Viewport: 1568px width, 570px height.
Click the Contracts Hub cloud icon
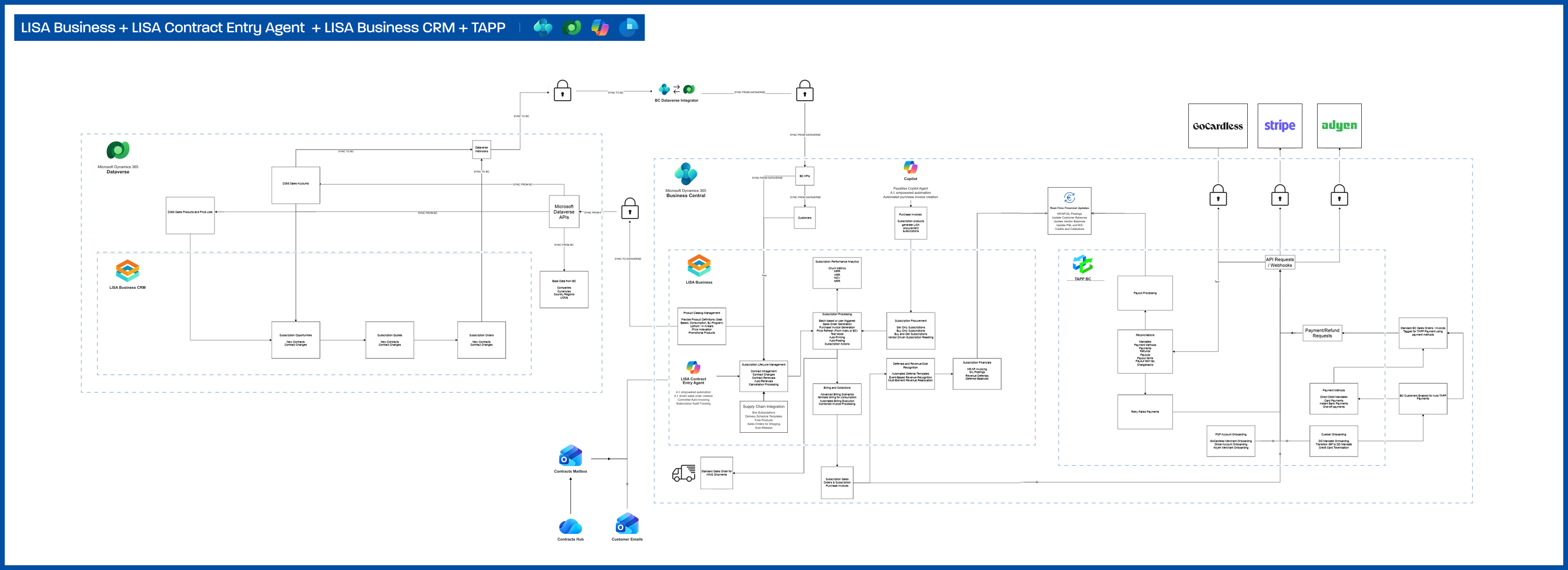[x=570, y=526]
